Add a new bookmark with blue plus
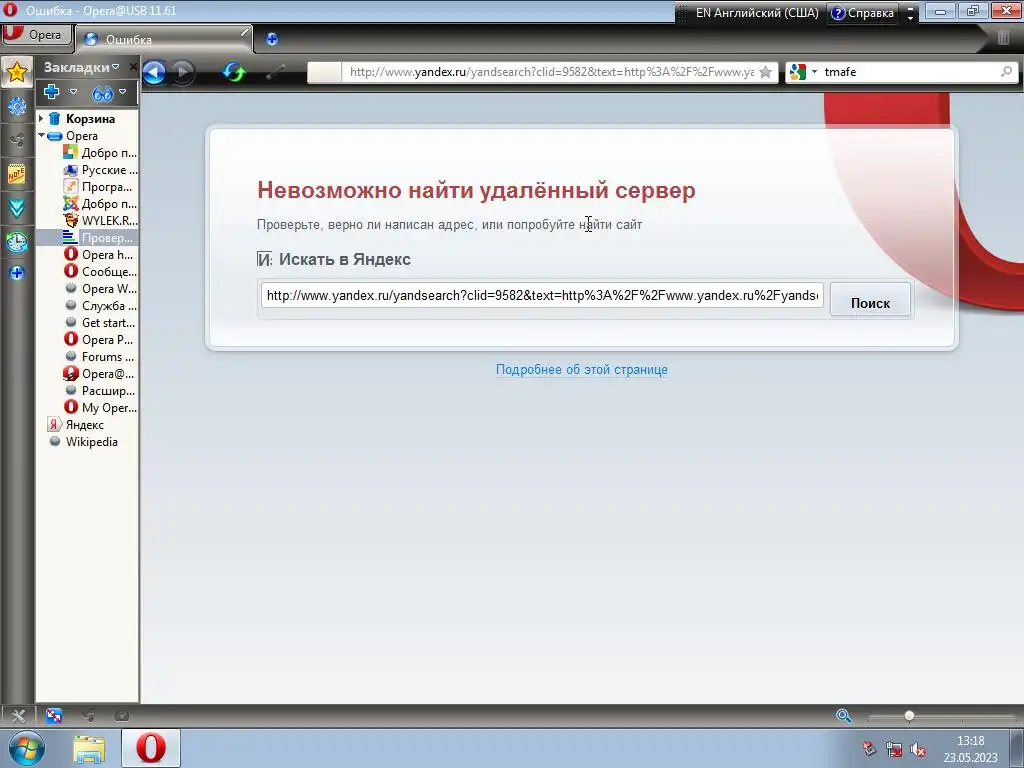The image size is (1024, 768). 52,92
